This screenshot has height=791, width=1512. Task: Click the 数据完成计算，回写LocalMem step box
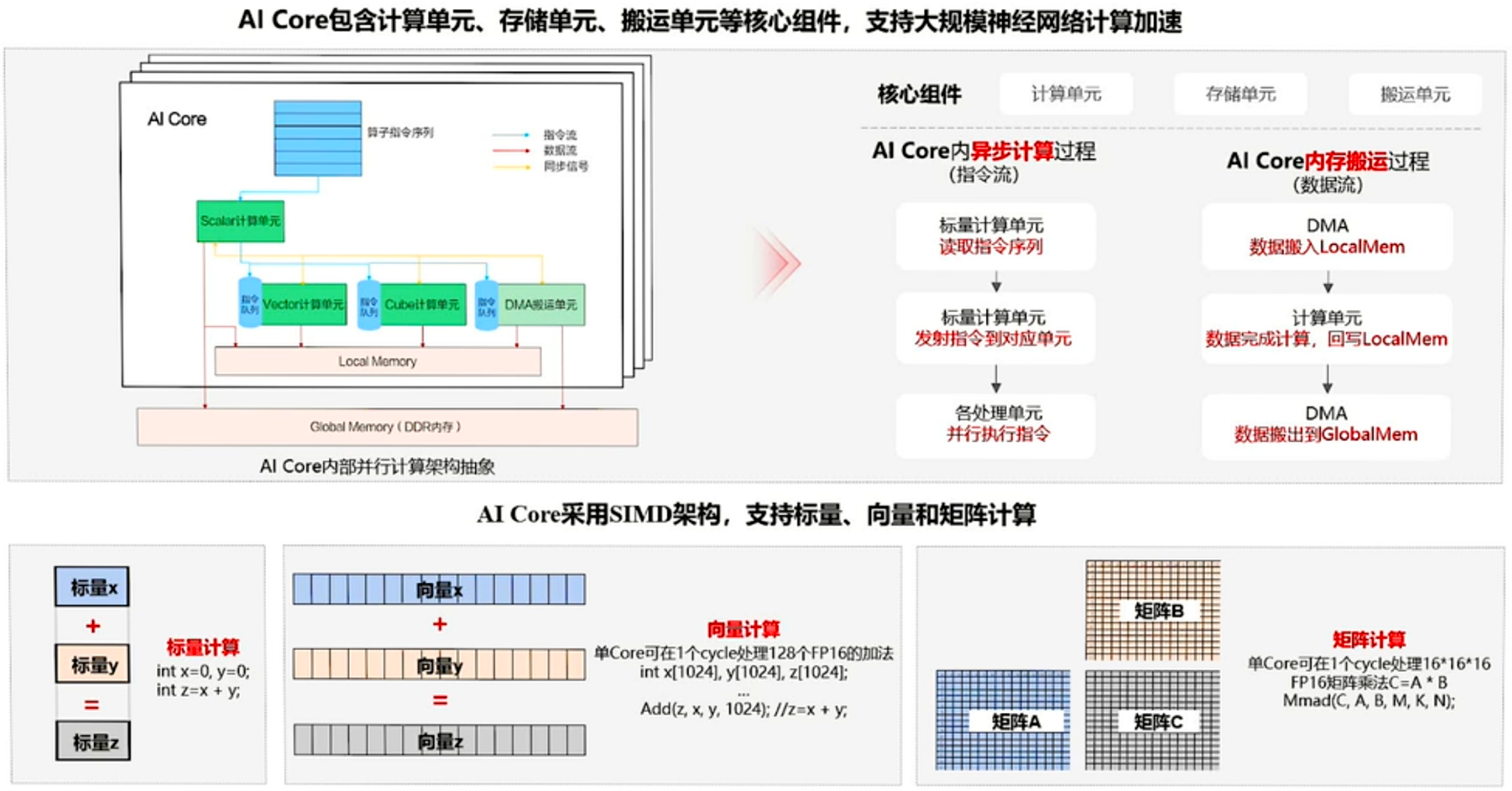coord(1327,328)
